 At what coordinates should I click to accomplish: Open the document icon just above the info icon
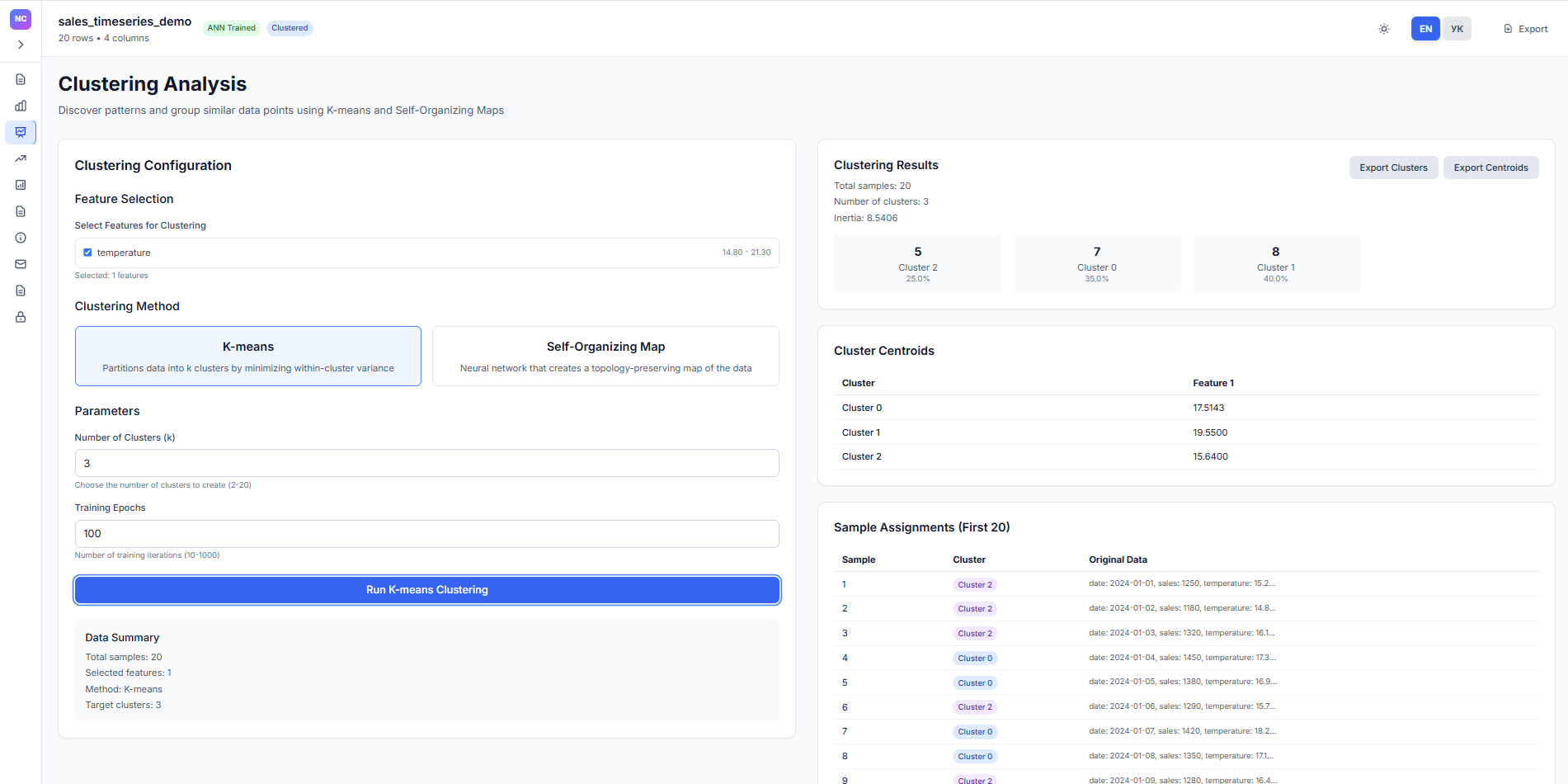coord(21,211)
